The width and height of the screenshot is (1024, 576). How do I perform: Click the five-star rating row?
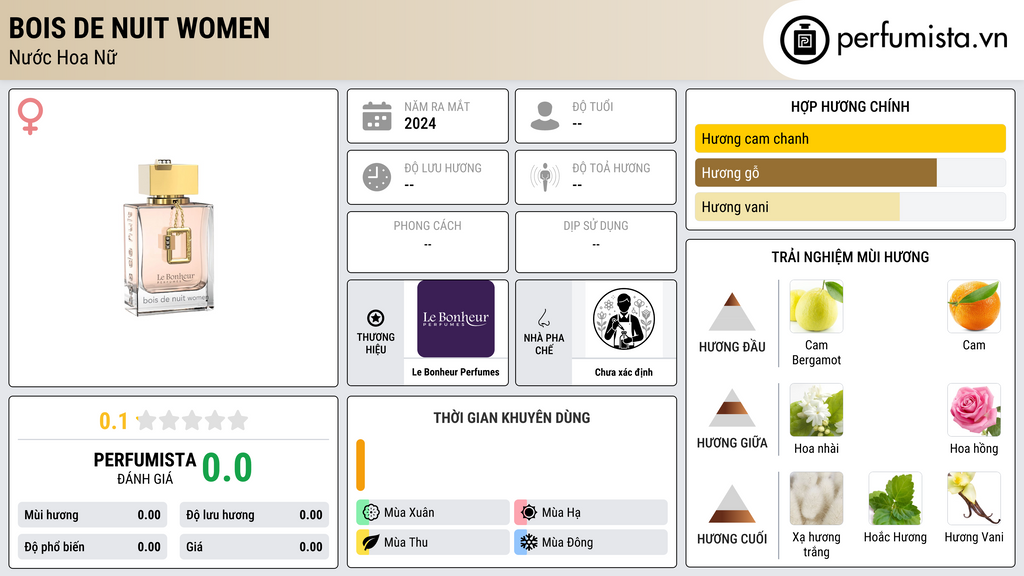[192, 420]
